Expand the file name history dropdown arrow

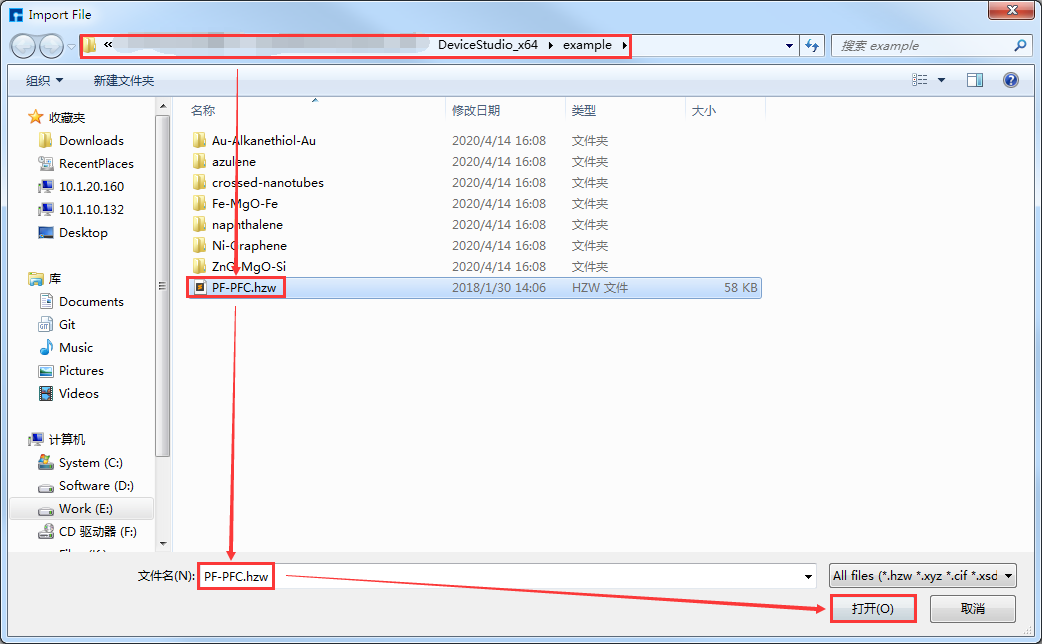pyautogui.click(x=808, y=577)
